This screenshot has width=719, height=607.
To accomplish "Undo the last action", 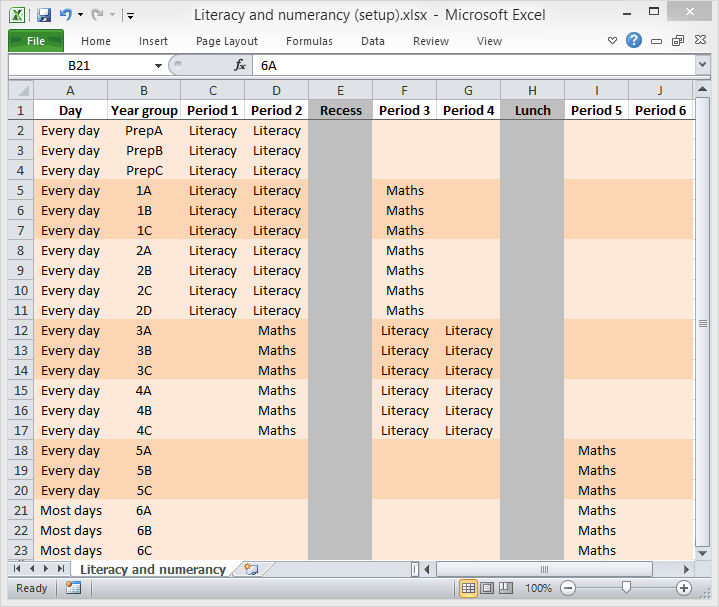I will tap(66, 15).
